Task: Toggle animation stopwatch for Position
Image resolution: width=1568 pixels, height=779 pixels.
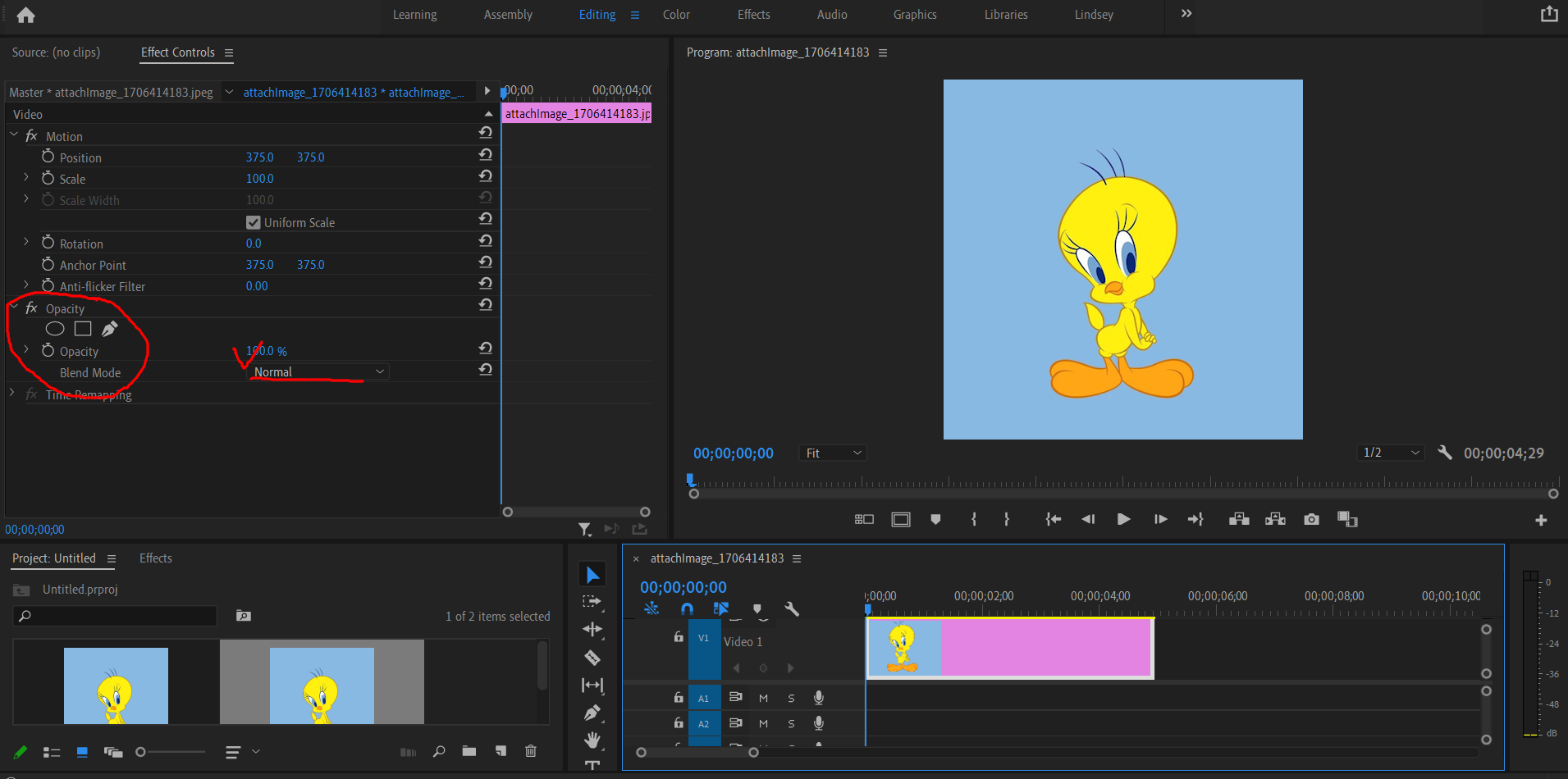Action: pyautogui.click(x=48, y=157)
